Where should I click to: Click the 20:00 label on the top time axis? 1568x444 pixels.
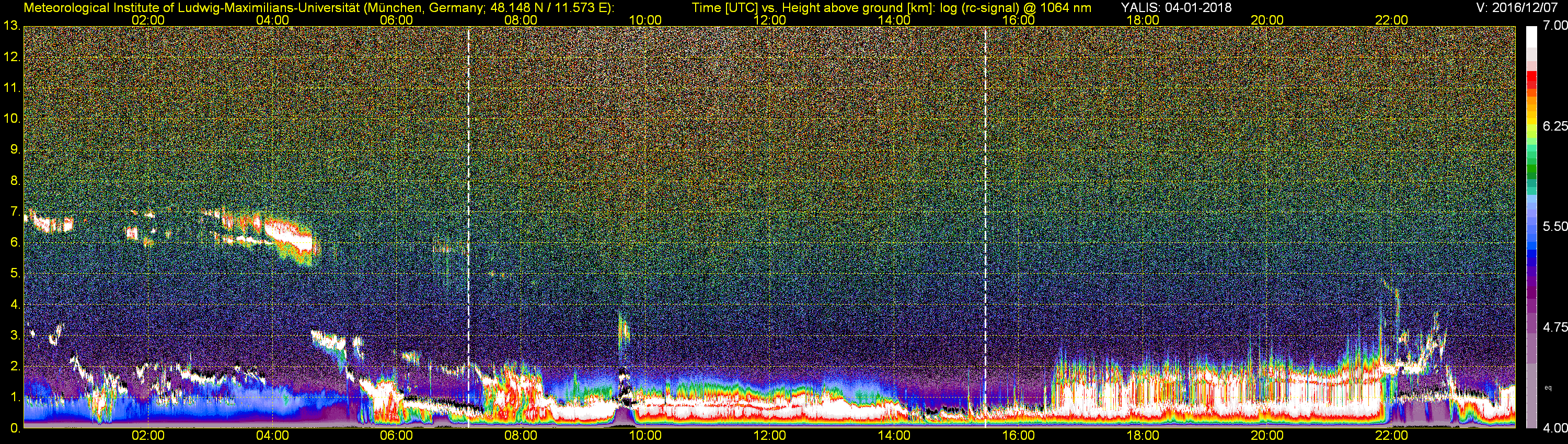point(1267,20)
